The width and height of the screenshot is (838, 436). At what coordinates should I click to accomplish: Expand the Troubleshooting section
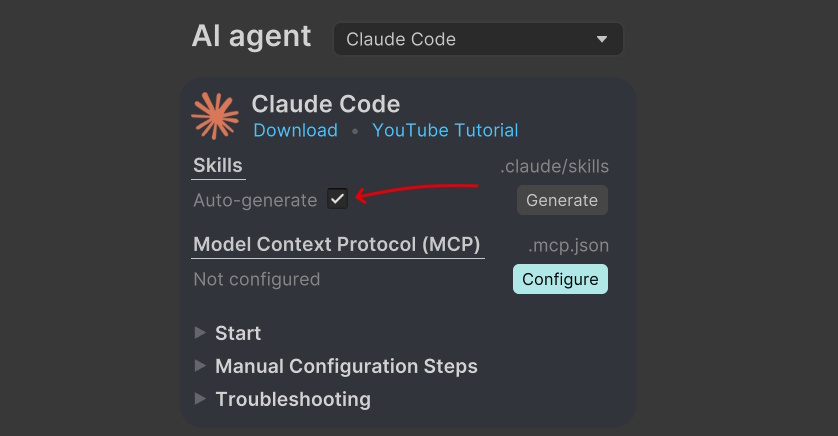click(x=293, y=399)
